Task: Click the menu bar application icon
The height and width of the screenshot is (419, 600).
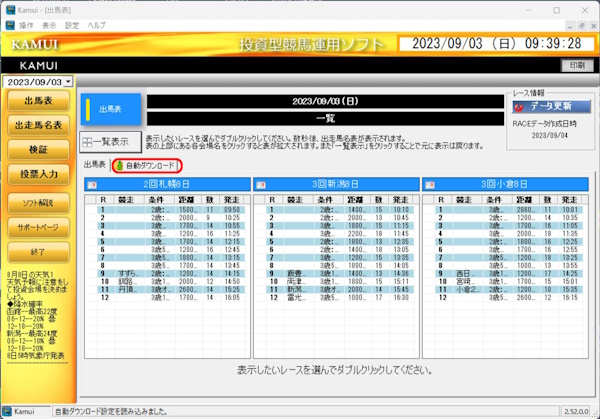Action: [9, 23]
